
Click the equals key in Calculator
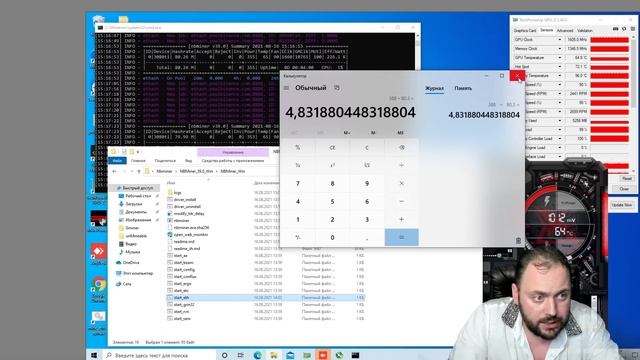coord(402,237)
